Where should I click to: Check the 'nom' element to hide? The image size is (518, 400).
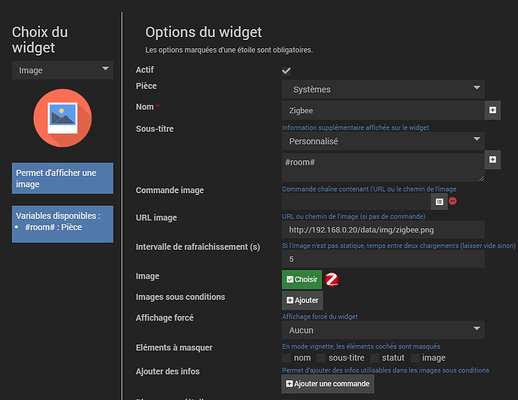(286, 358)
